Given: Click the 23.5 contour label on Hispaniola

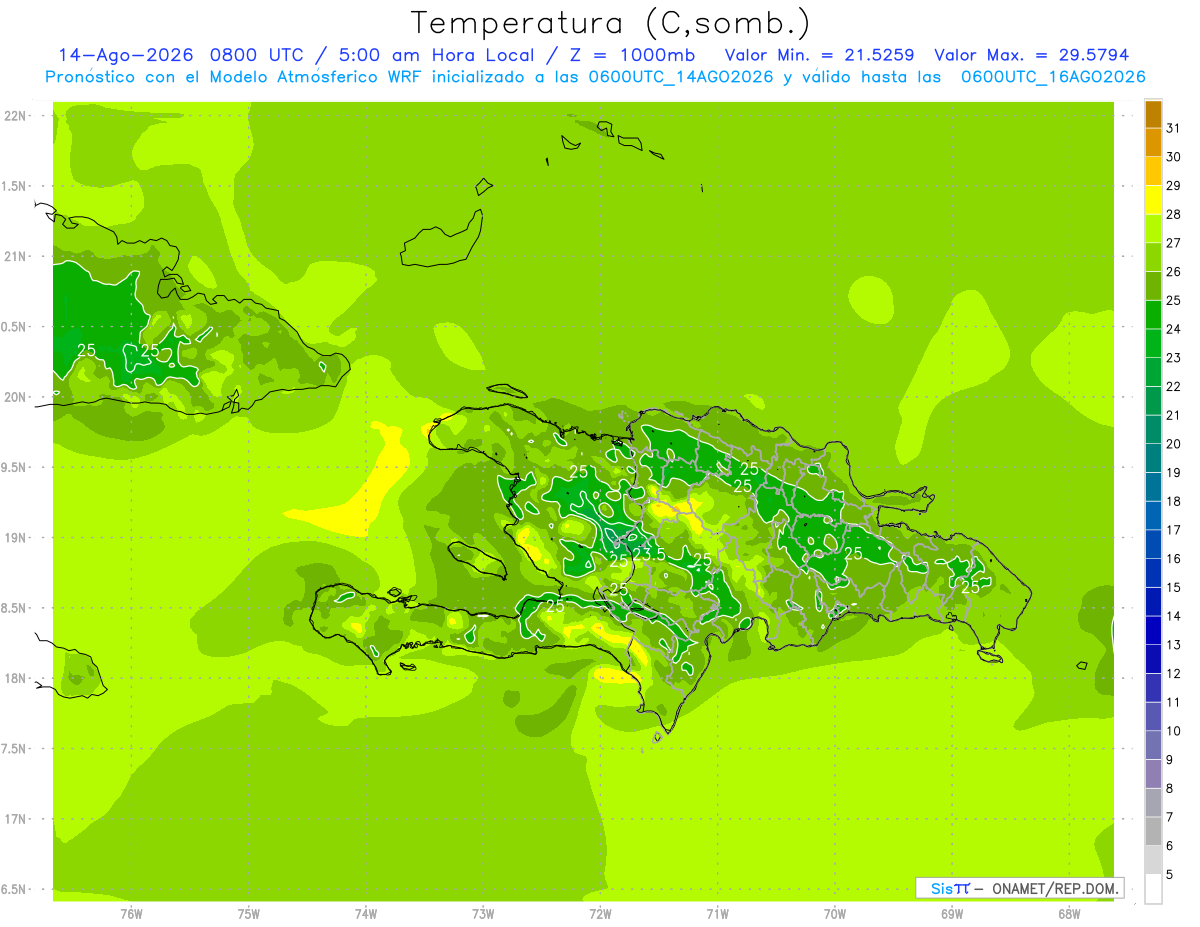Looking at the screenshot, I should (648, 555).
